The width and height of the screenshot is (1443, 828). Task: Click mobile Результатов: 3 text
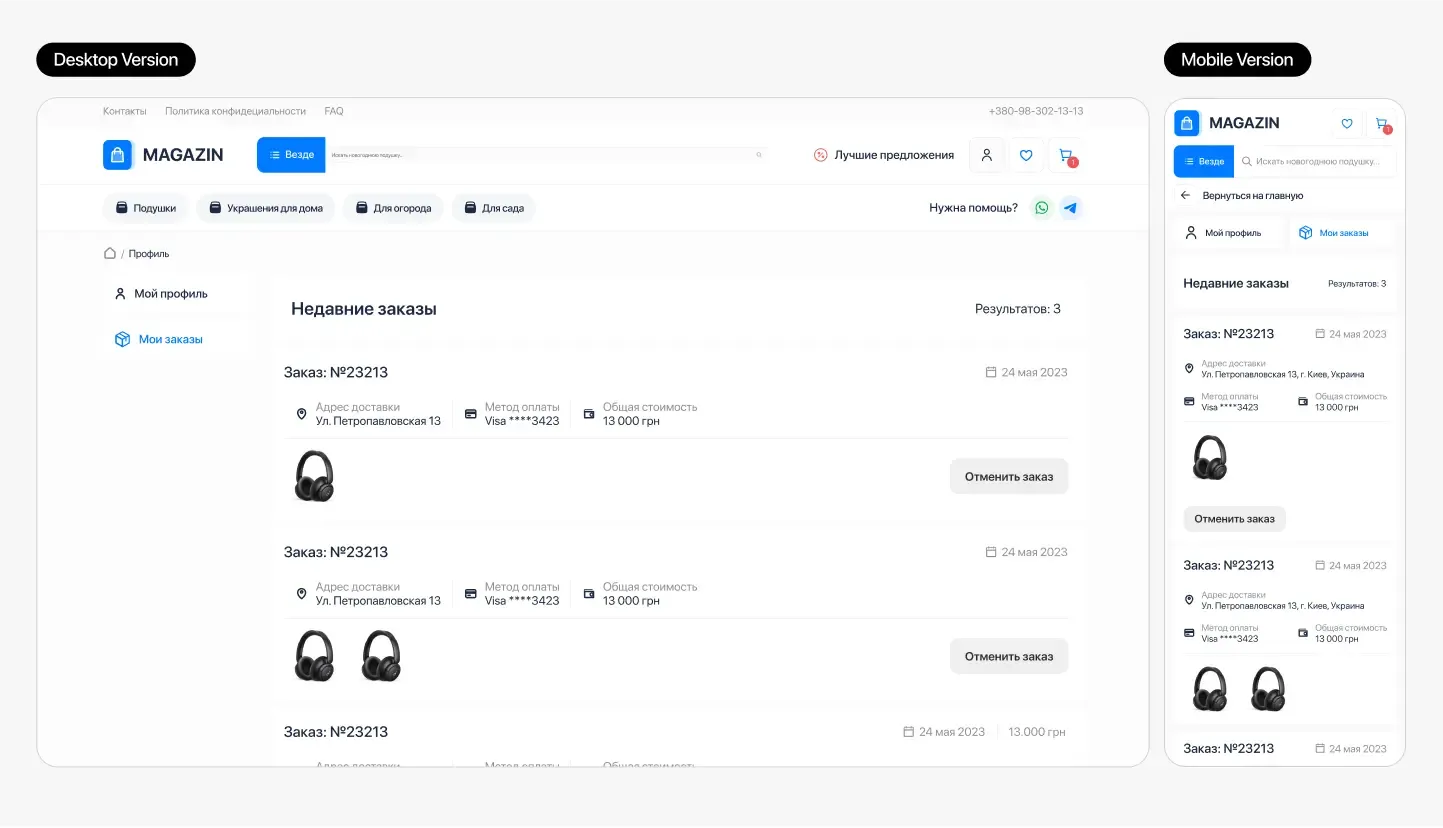coord(1357,284)
